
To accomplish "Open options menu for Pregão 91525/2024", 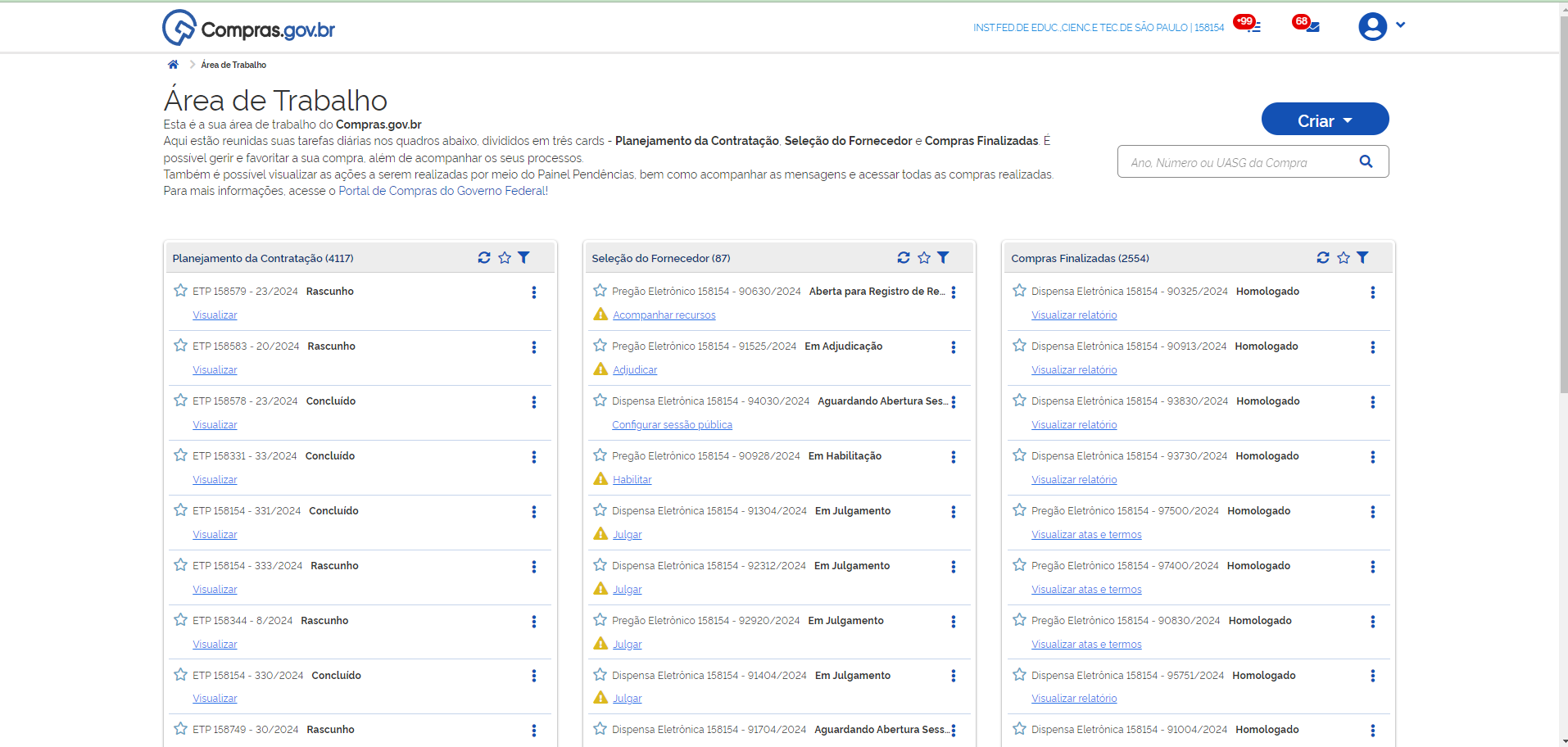I will tap(954, 347).
